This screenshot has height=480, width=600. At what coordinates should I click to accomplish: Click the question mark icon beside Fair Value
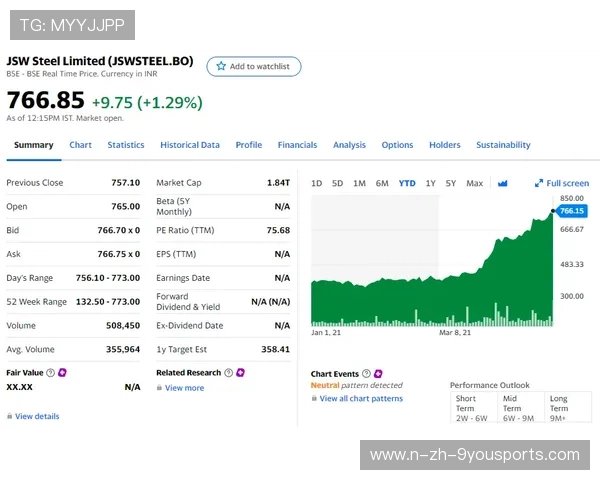click(x=50, y=373)
